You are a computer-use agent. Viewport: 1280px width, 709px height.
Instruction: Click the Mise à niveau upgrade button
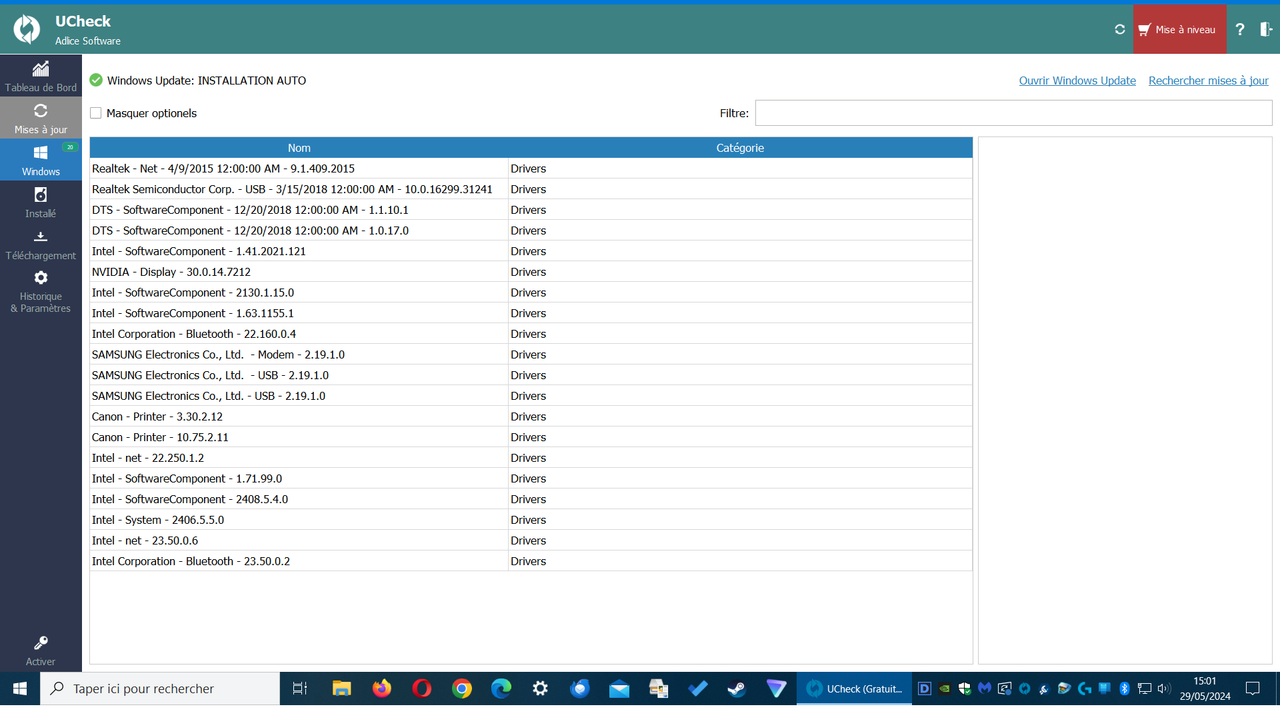pos(1180,30)
